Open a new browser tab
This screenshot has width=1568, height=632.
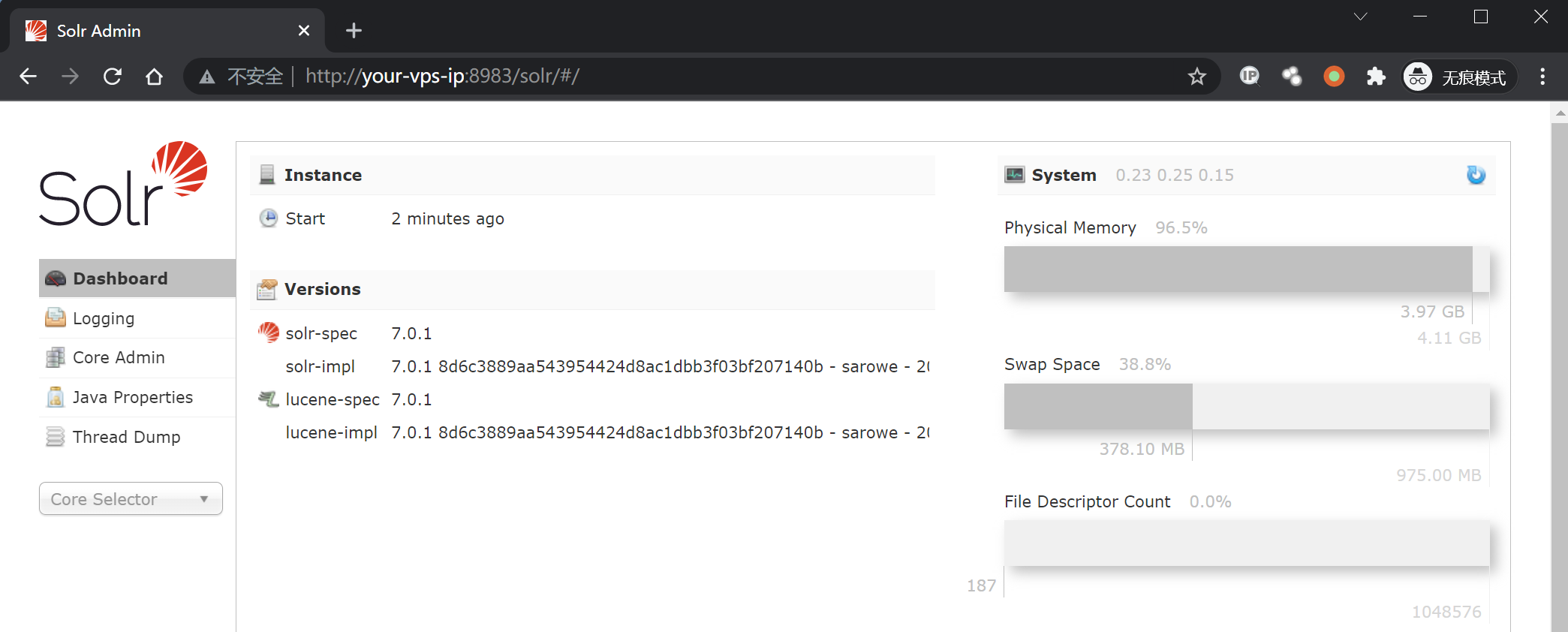pyautogui.click(x=354, y=31)
